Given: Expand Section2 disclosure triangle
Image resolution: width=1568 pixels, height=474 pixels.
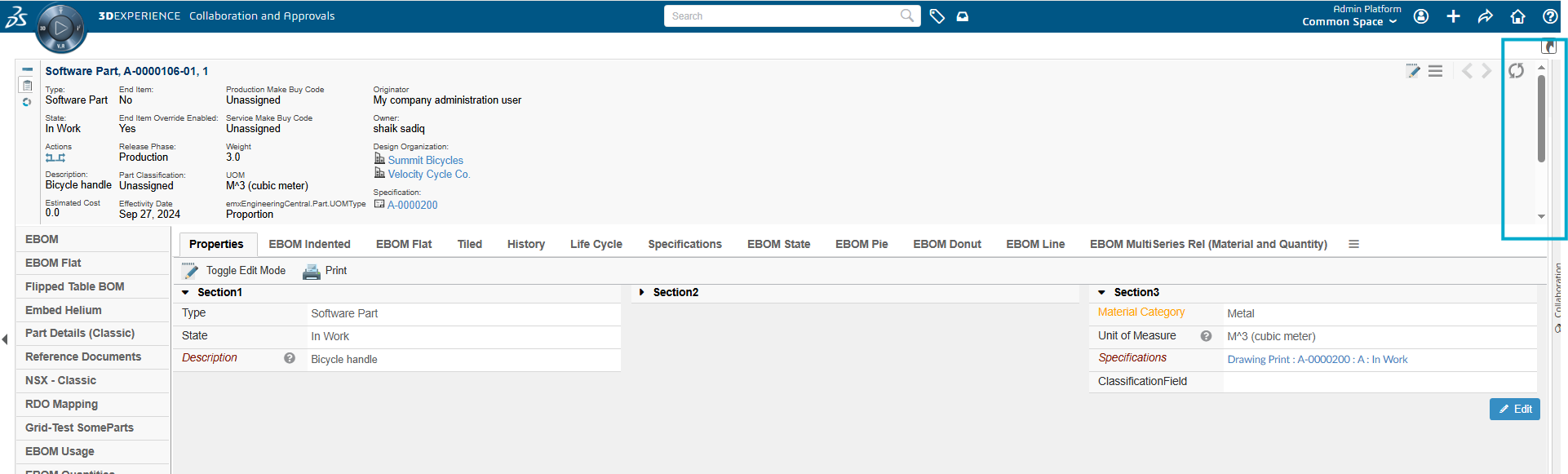Looking at the screenshot, I should point(642,292).
